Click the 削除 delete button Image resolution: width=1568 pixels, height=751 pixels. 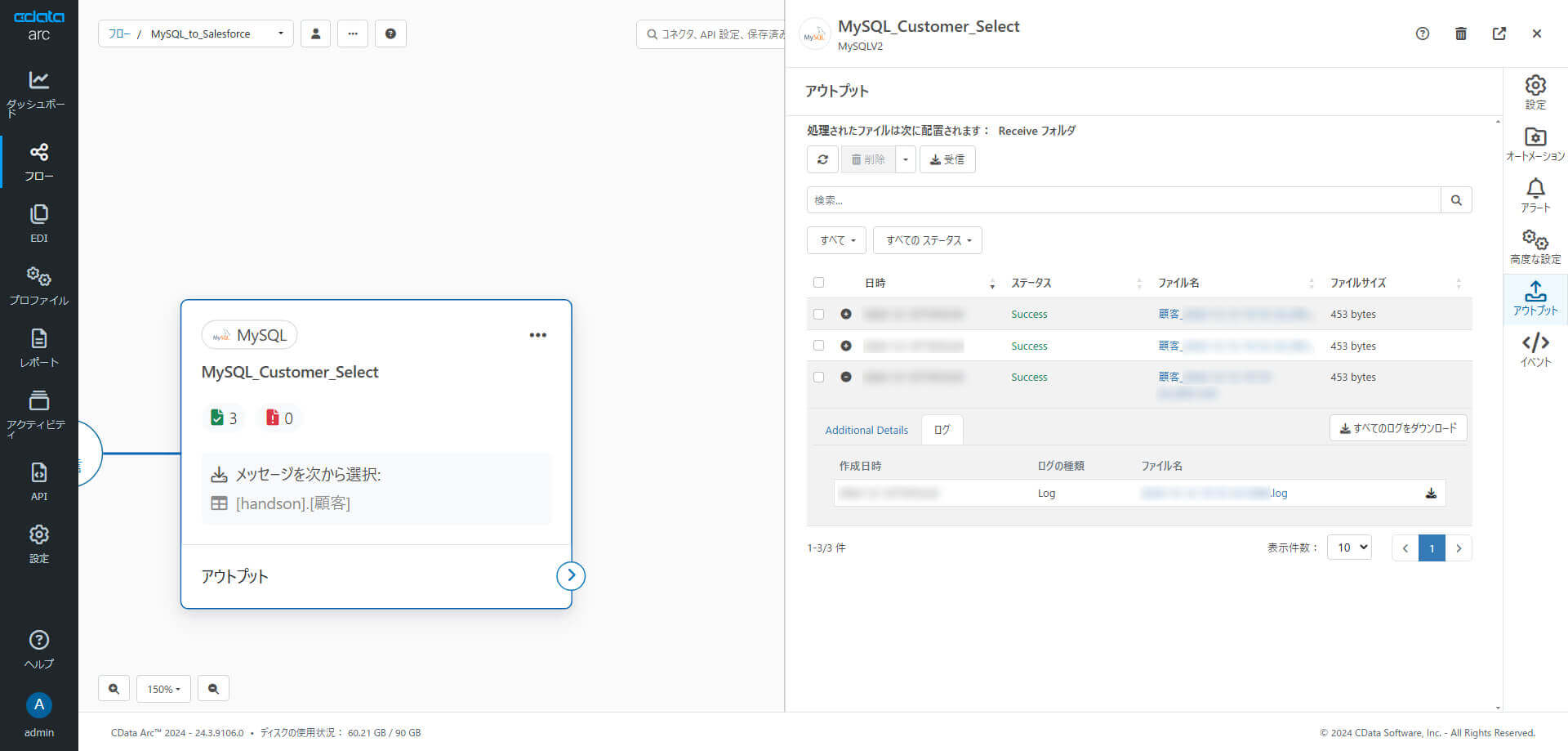pos(868,159)
